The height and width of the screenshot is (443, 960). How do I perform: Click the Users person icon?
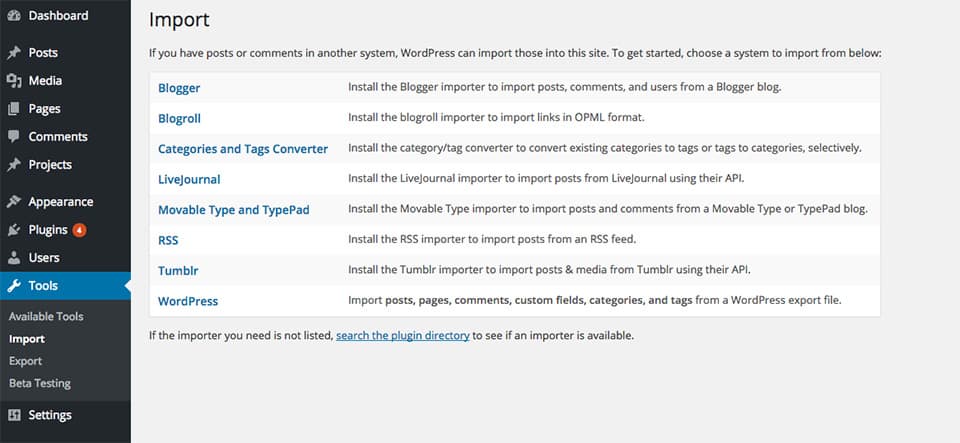[14, 258]
